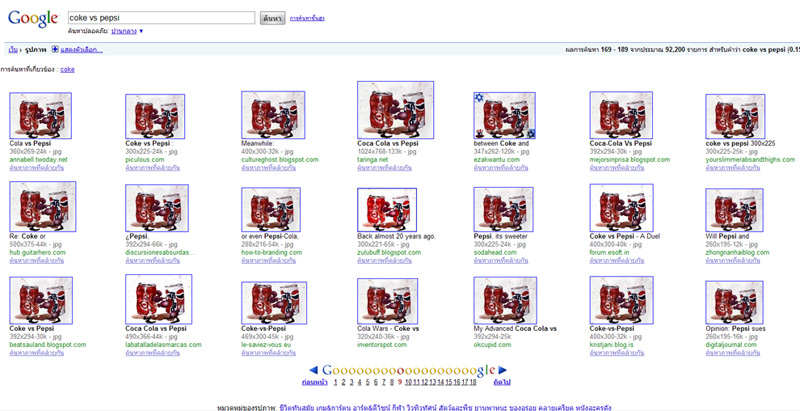Click the related search 'coke' link
Image resolution: width=800 pixels, height=411 pixels.
(x=67, y=70)
